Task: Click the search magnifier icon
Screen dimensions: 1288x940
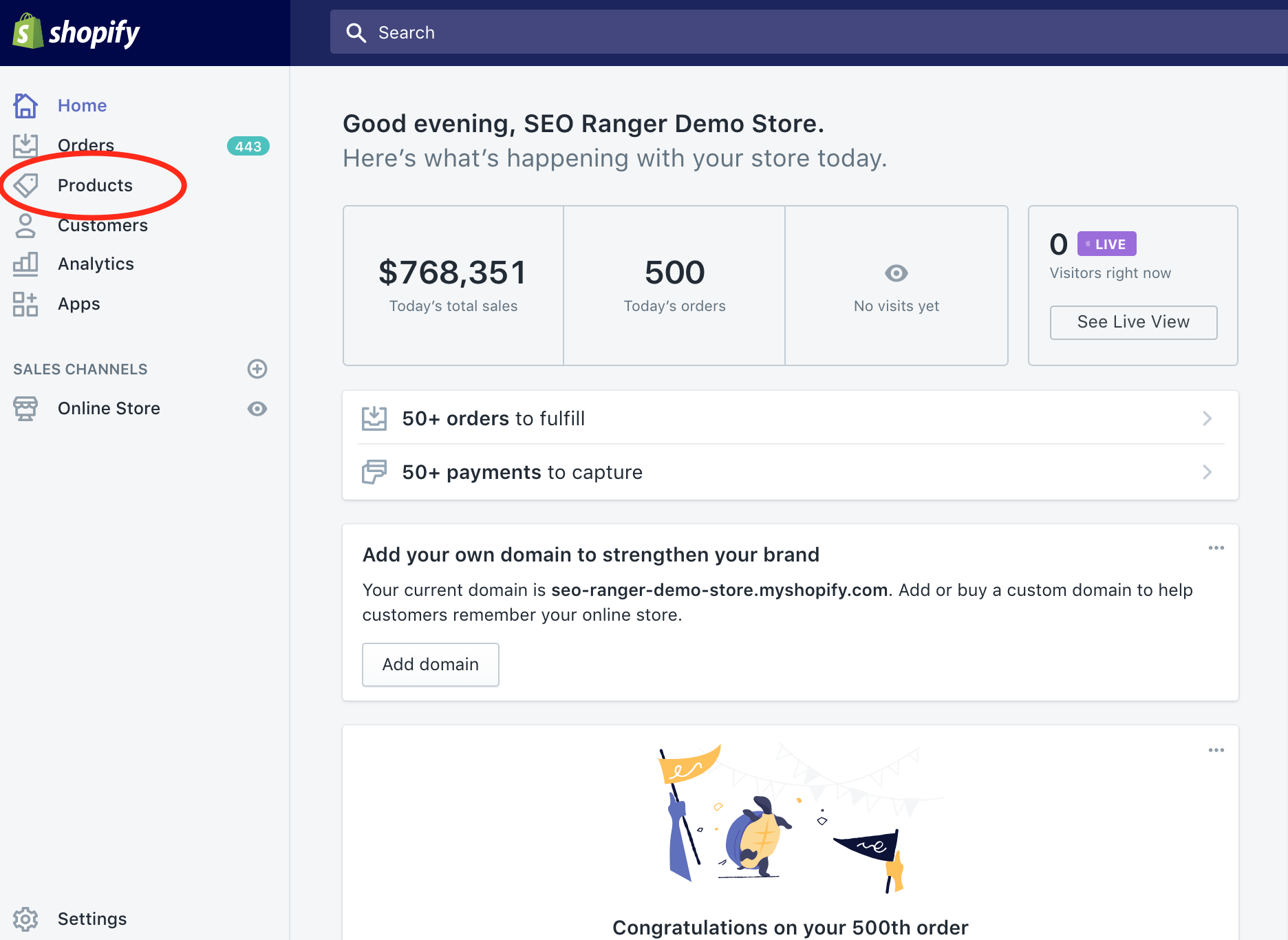Action: coord(356,32)
